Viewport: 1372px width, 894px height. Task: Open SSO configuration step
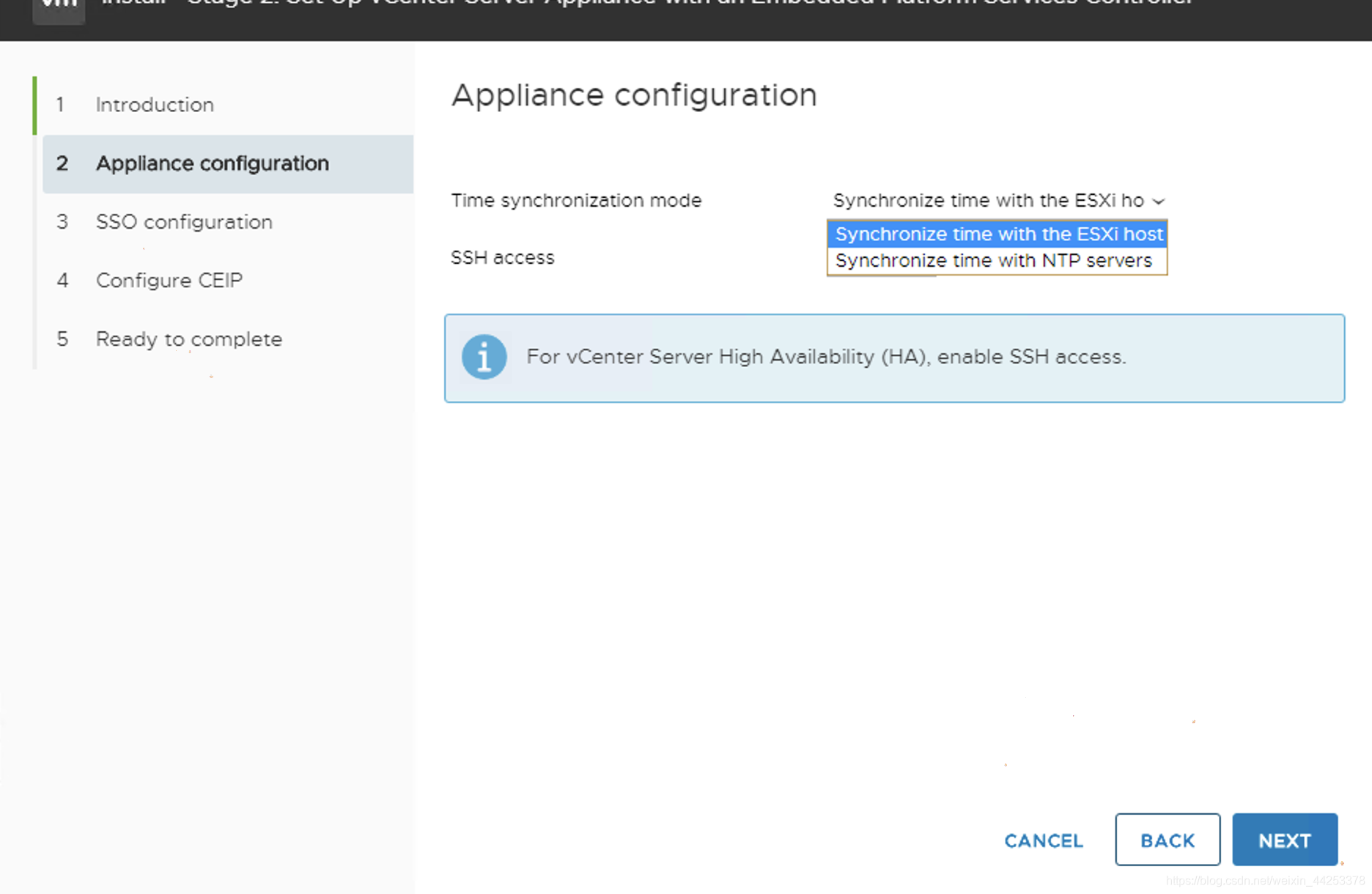(227, 222)
